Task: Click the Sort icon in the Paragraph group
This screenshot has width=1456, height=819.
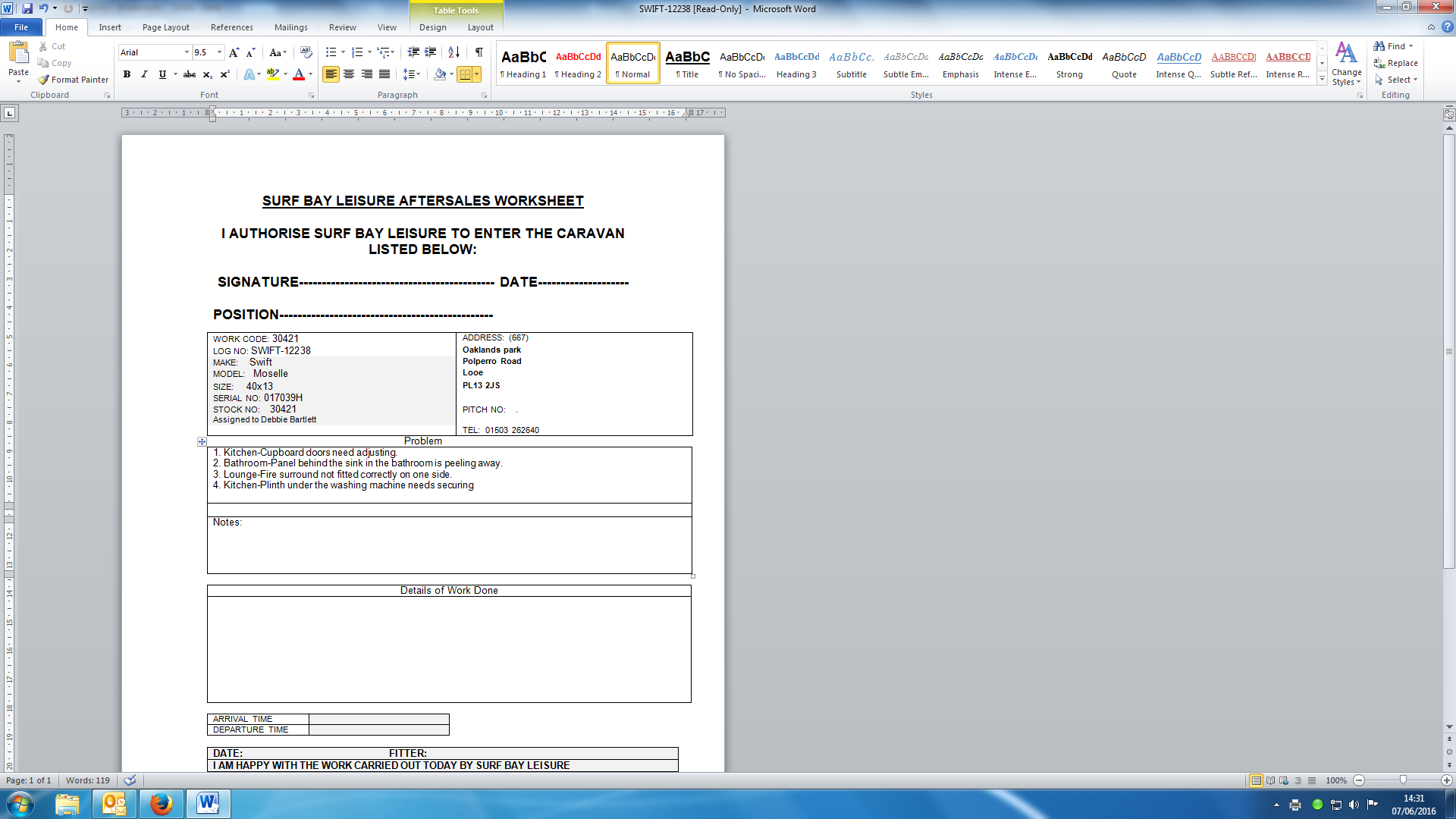Action: click(453, 52)
